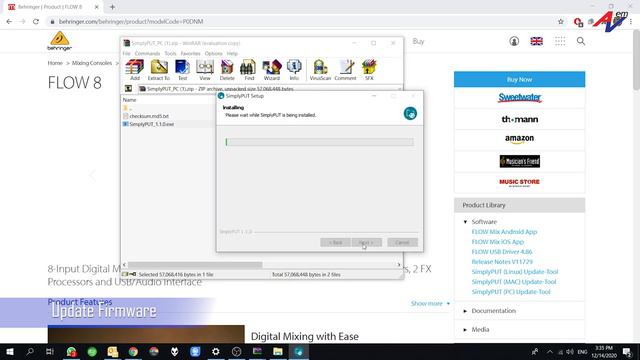Click the Buy Now button
This screenshot has width=640, height=360.
[x=519, y=80]
